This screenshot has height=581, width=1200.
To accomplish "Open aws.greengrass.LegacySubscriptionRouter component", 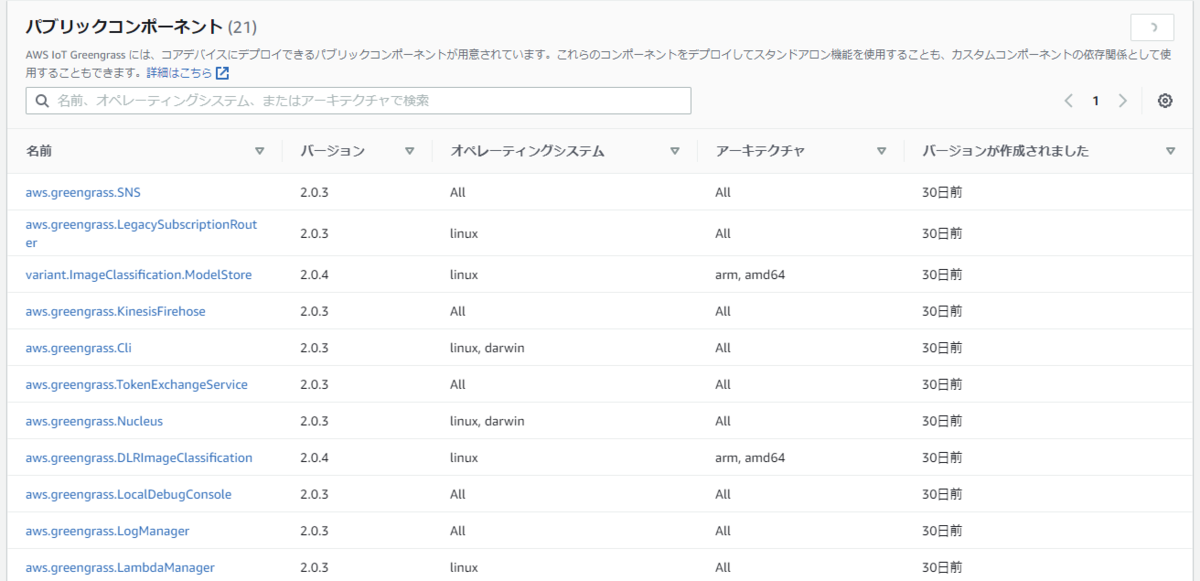I will (x=141, y=233).
